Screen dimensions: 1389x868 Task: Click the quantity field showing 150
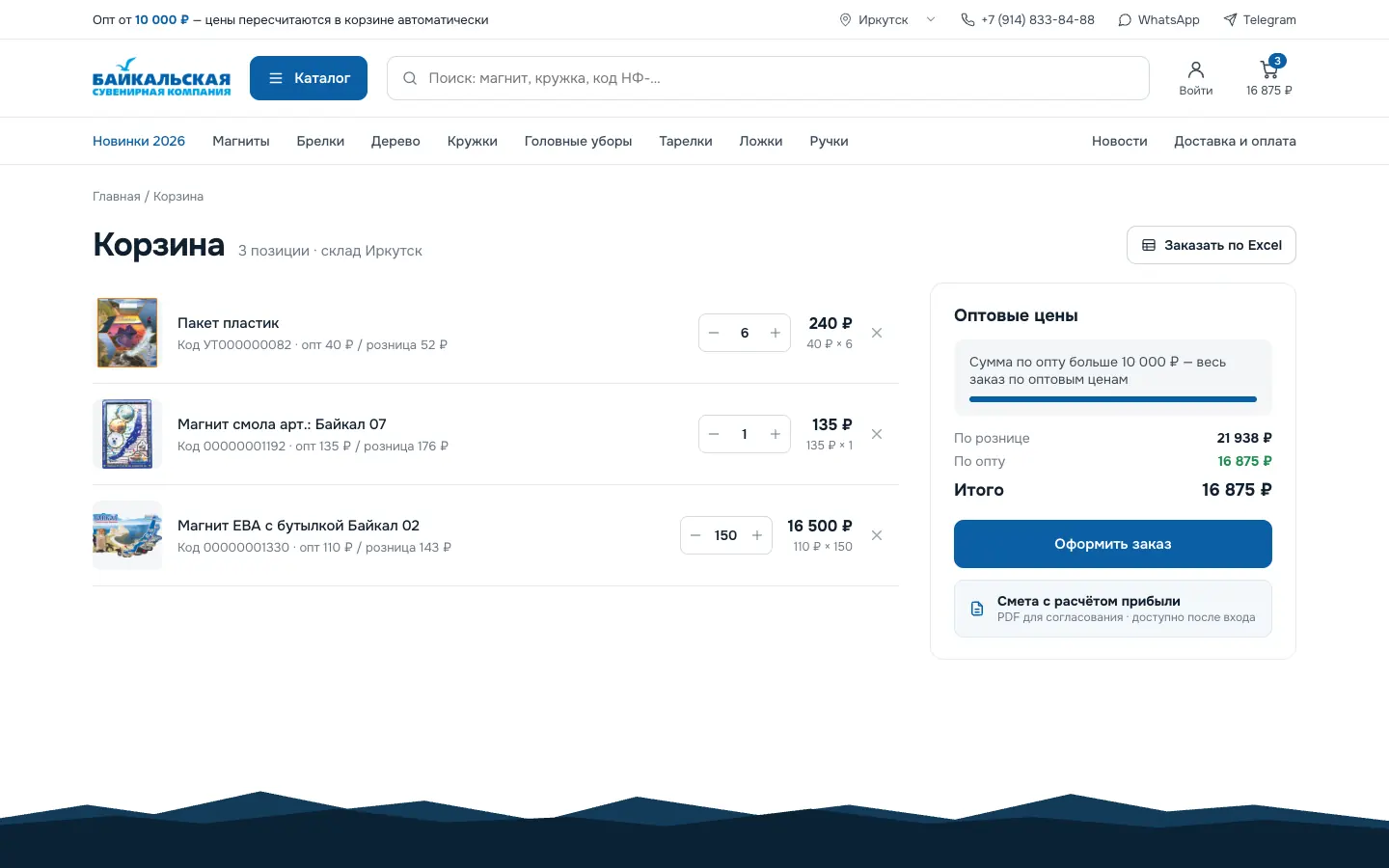(x=726, y=535)
